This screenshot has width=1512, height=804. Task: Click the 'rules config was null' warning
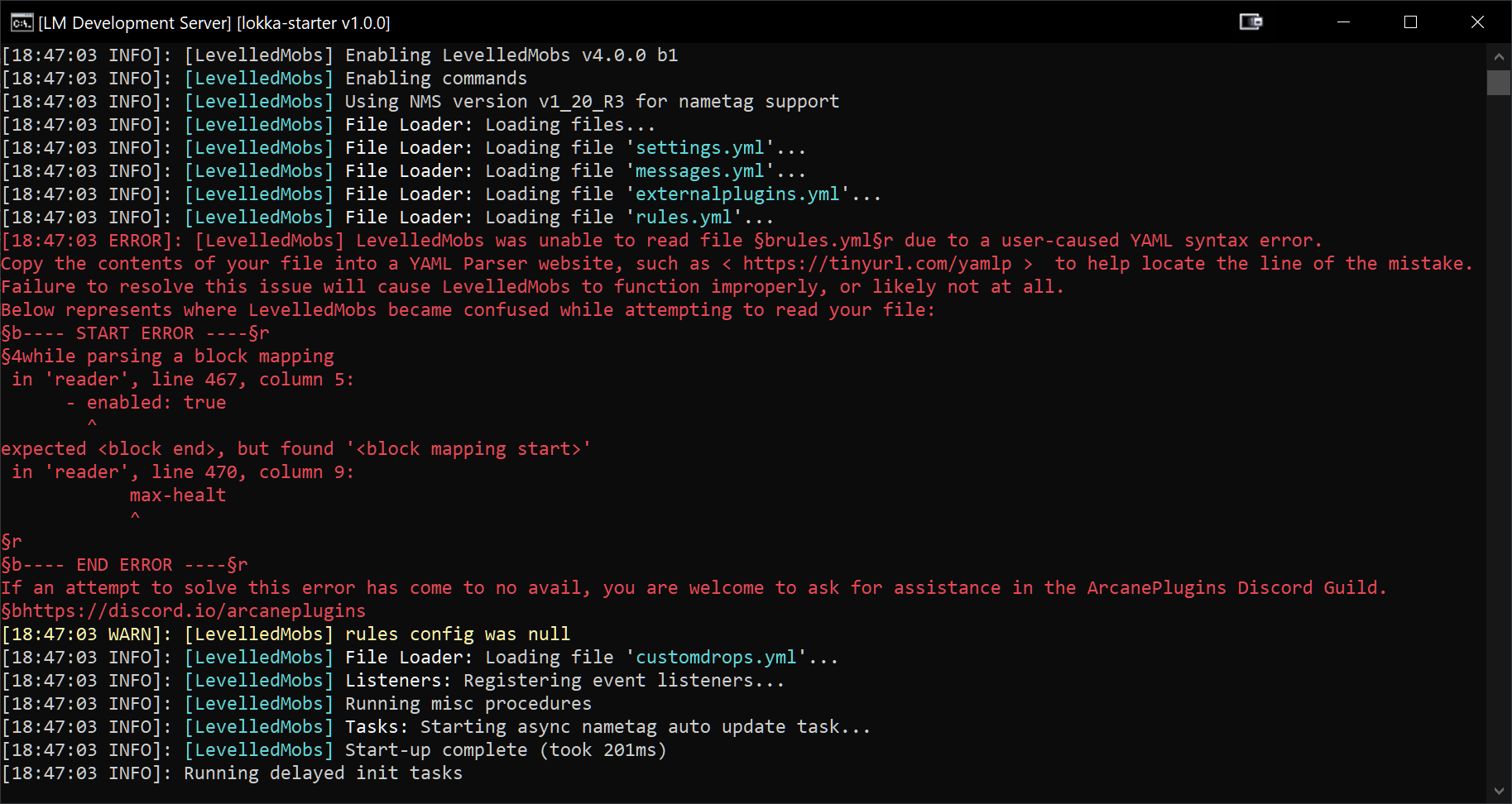coord(457,634)
